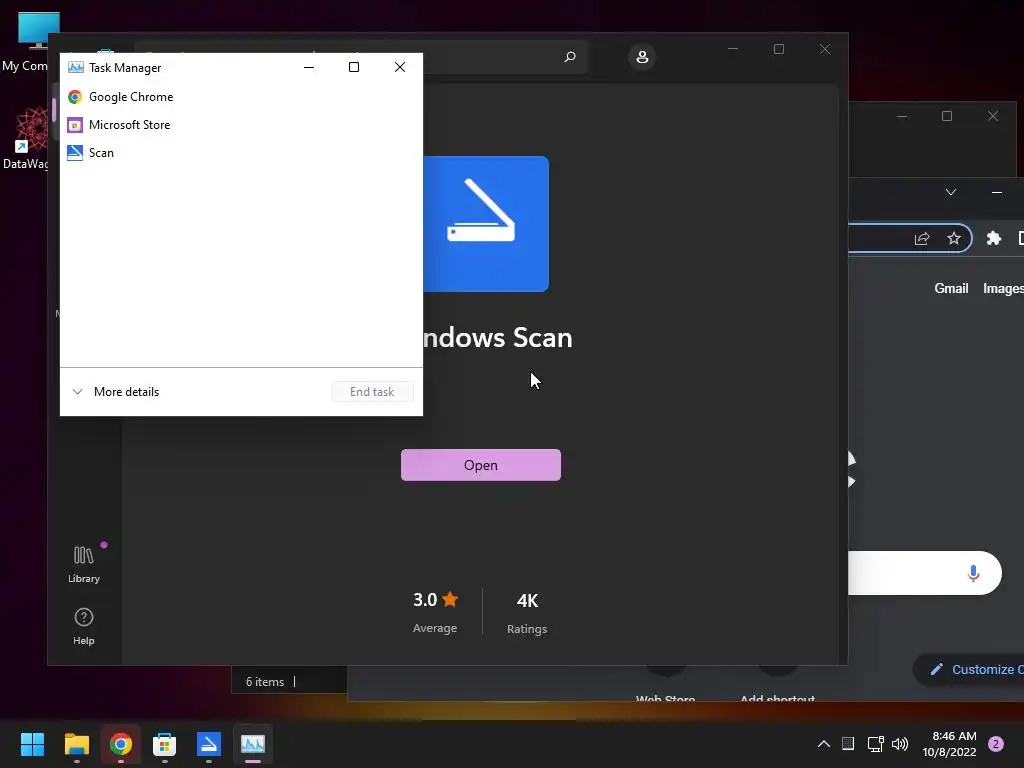Maximize the Microsoft Store window
Image resolution: width=1024 pixels, height=768 pixels.
pyautogui.click(x=778, y=49)
